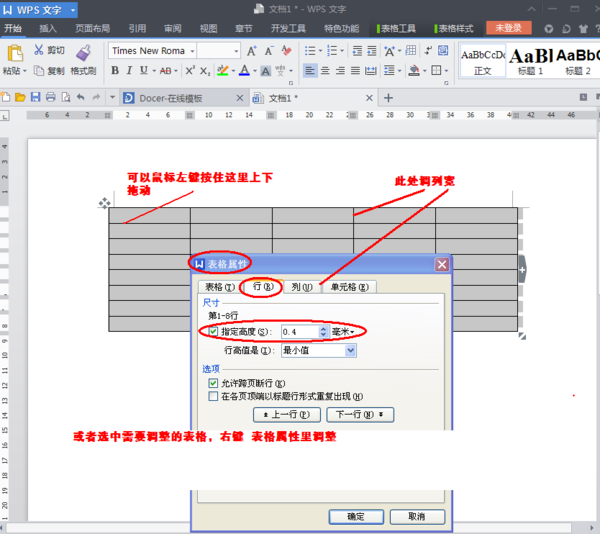The height and width of the screenshot is (534, 600).
Task: Close the table properties dialog
Action: (x=442, y=264)
